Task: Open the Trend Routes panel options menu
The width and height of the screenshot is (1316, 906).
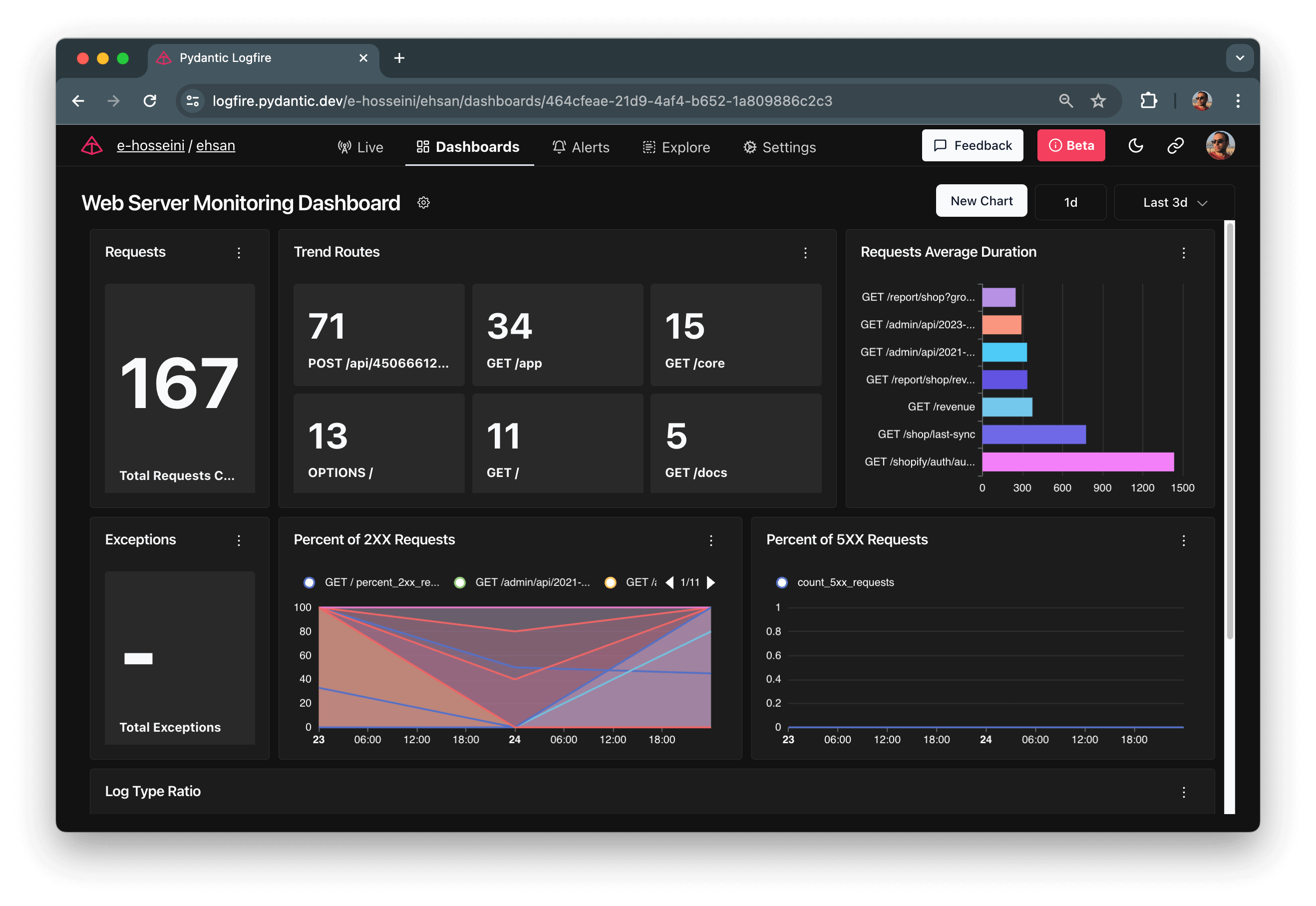Action: click(805, 253)
